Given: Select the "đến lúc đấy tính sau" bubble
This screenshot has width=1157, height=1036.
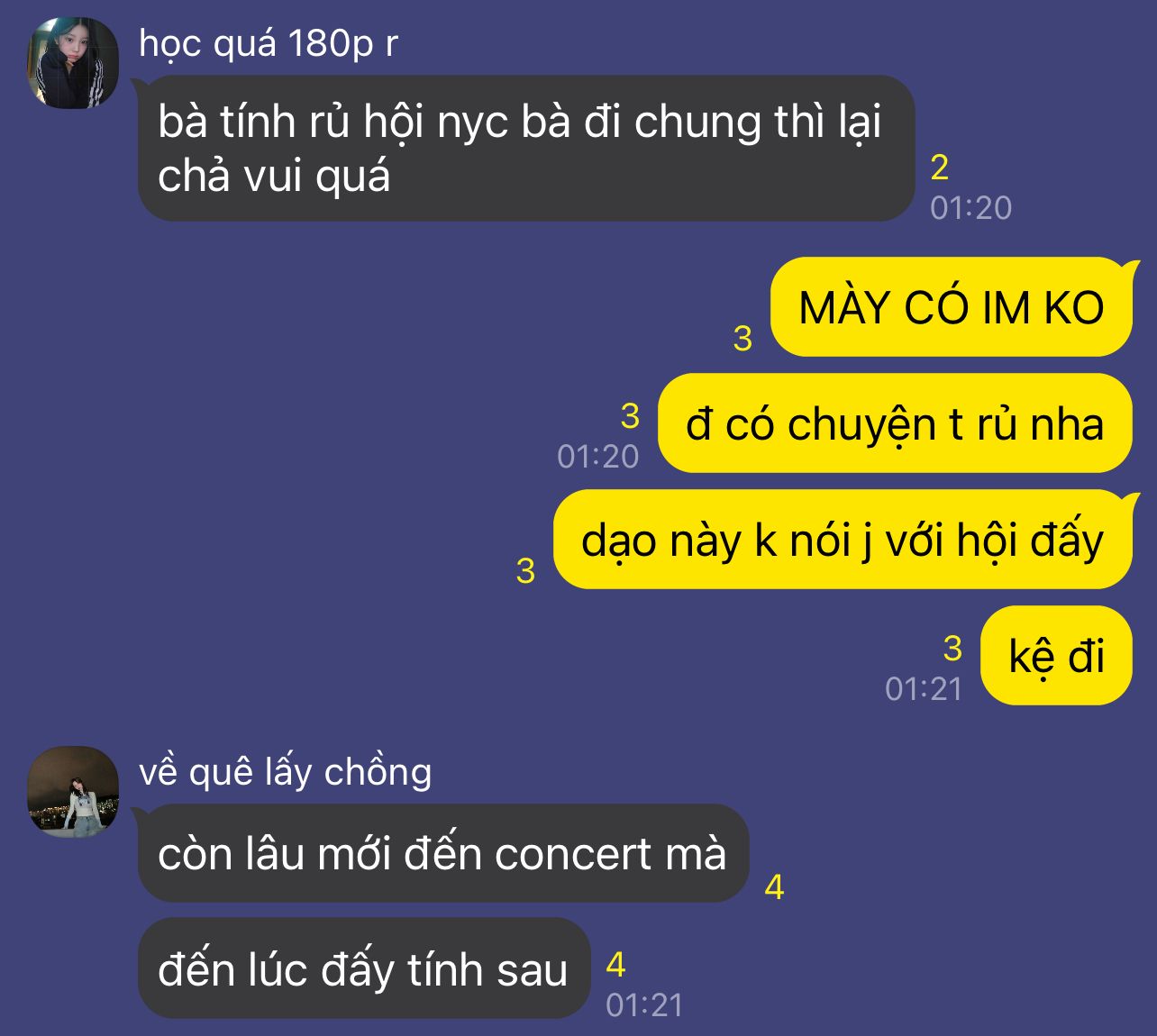Looking at the screenshot, I should pos(363,968).
